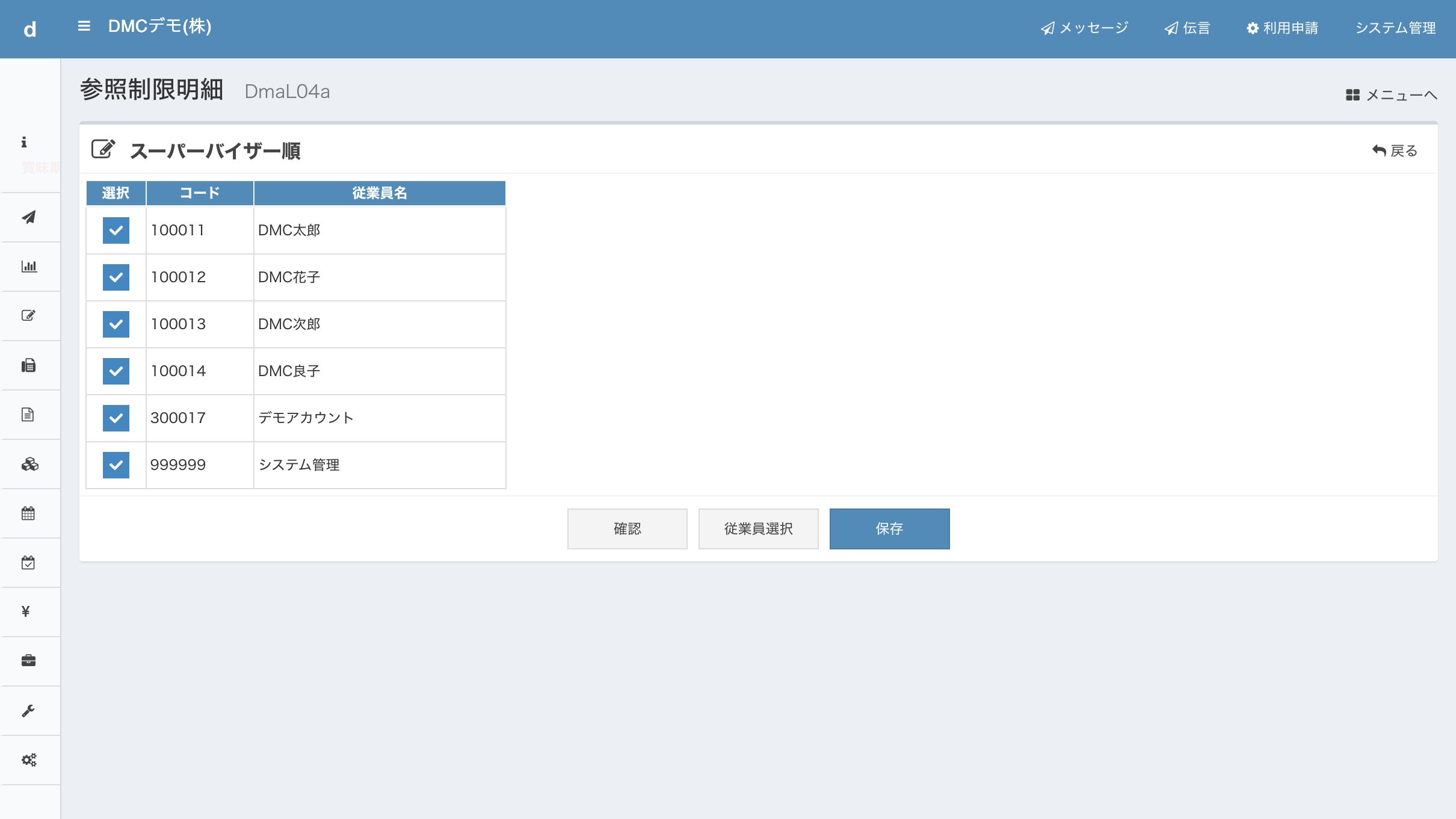Screen dimensions: 1456x819
Task: Open 利用申請 in the top bar
Action: point(1282,28)
